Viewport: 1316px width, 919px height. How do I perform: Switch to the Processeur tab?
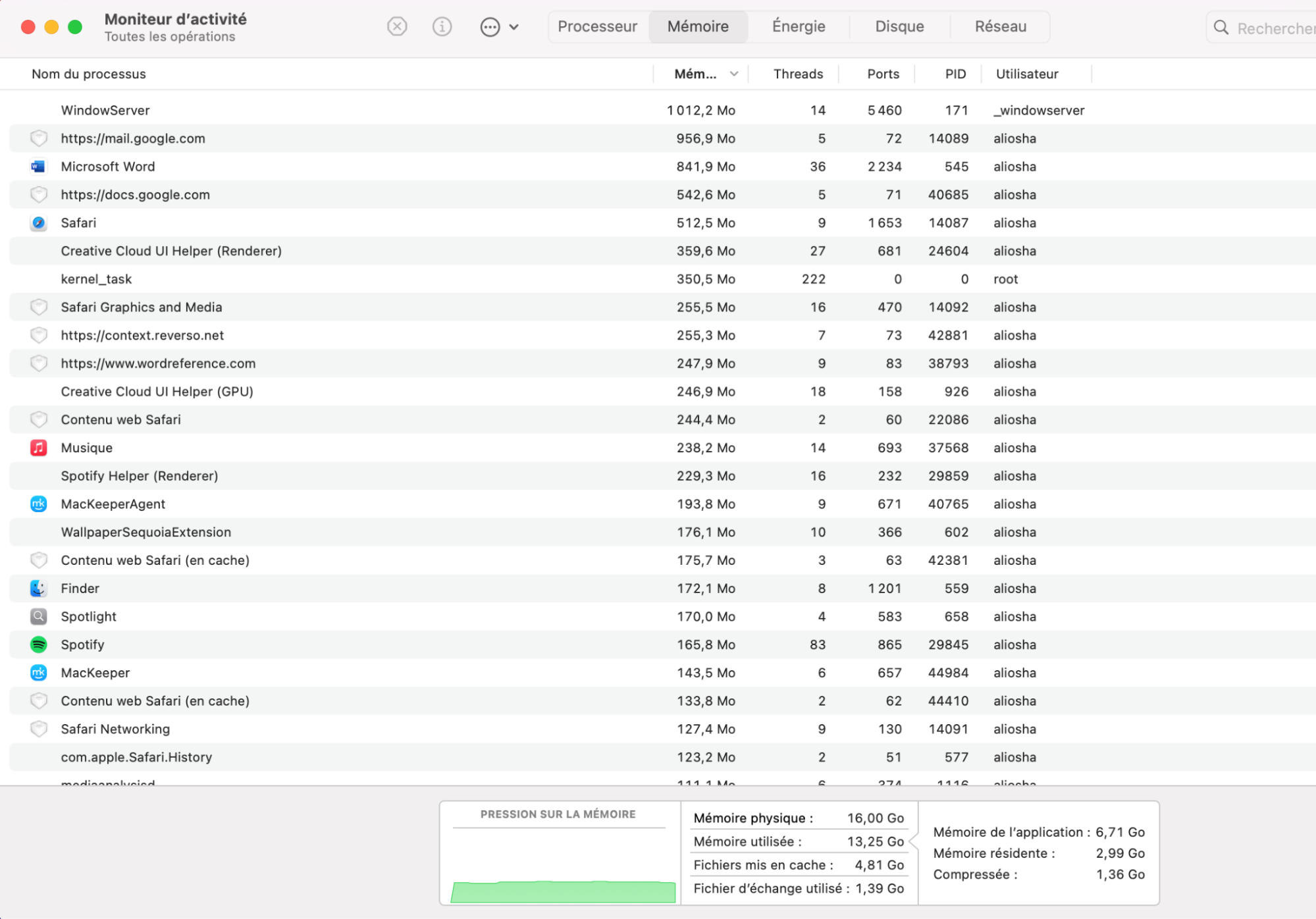tap(597, 27)
